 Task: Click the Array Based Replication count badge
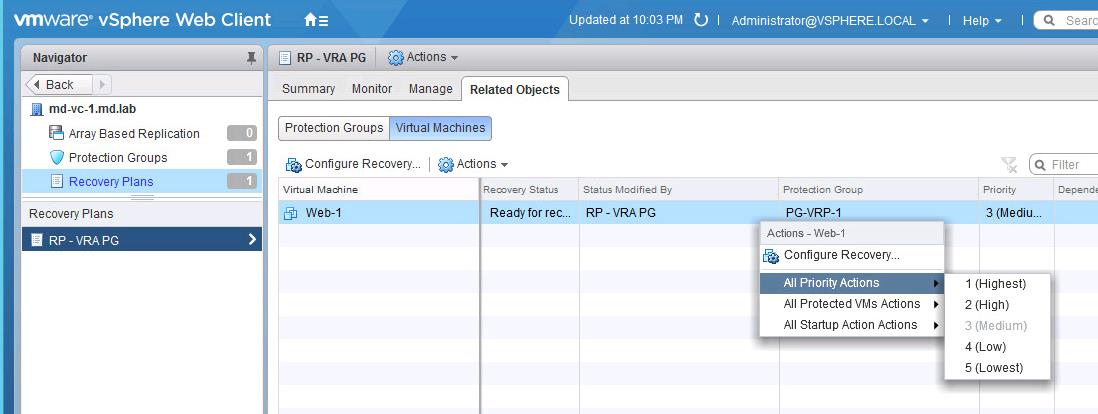tap(242, 133)
